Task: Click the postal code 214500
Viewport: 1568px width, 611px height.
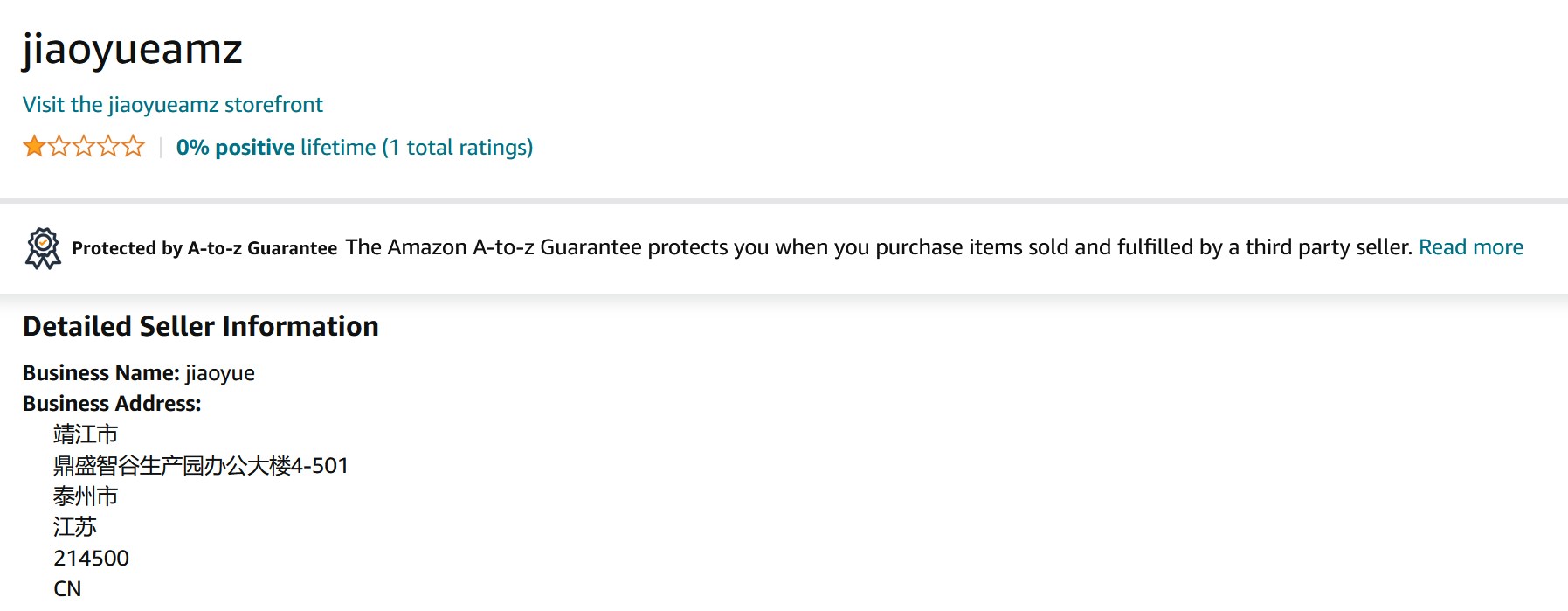Action: pos(91,558)
